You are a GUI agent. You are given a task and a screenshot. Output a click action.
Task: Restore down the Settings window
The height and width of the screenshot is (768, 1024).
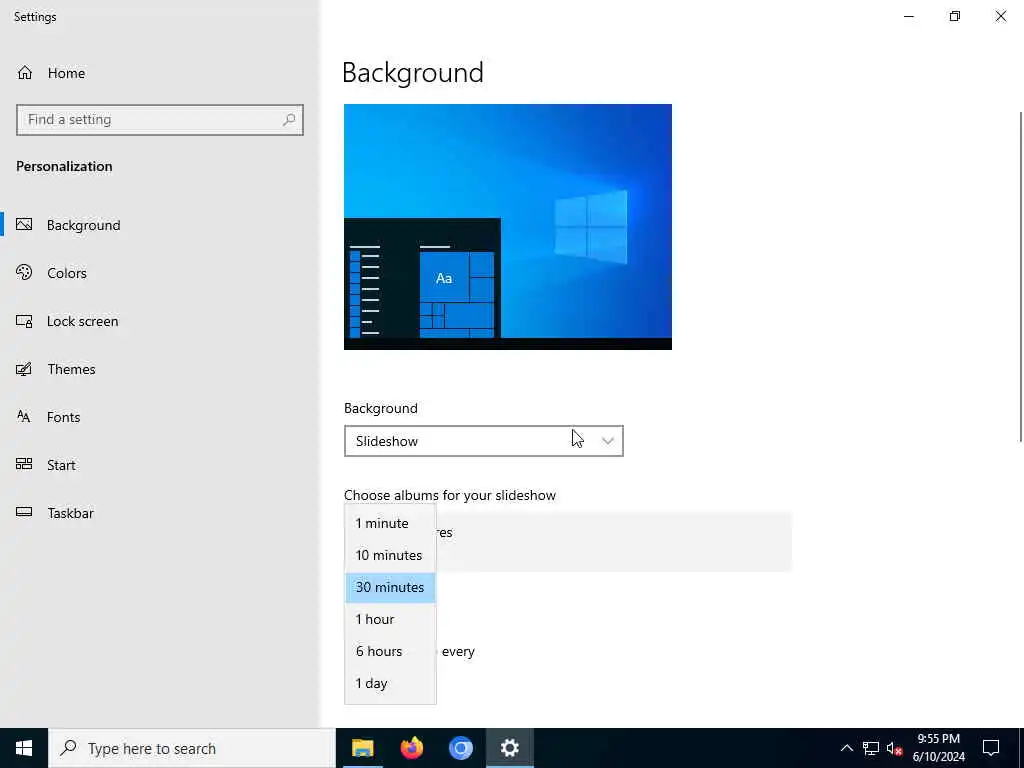pyautogui.click(x=955, y=16)
